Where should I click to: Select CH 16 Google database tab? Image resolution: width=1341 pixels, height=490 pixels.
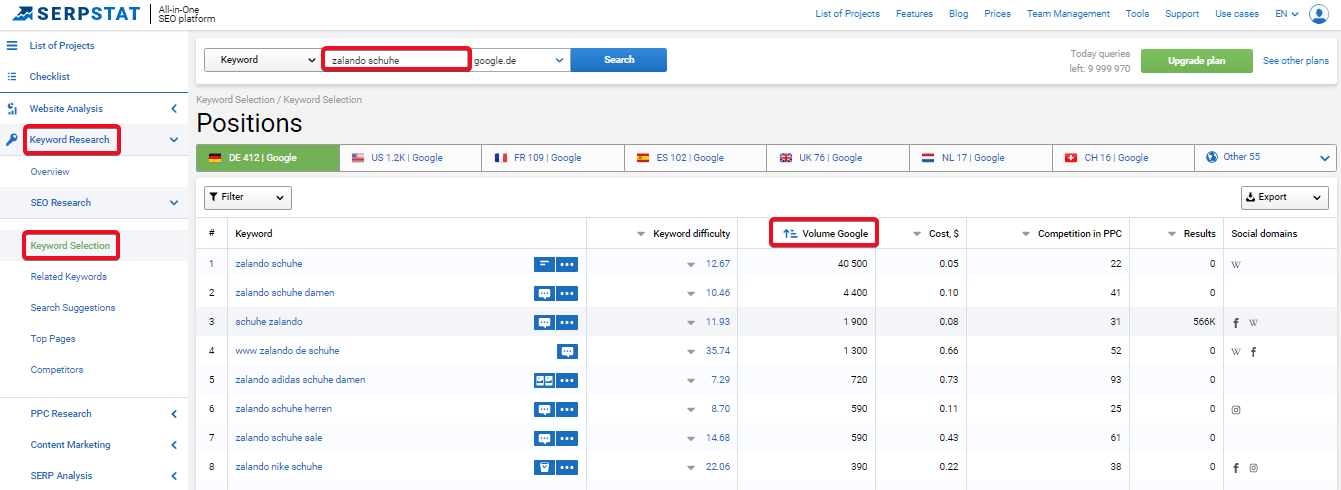(1123, 157)
